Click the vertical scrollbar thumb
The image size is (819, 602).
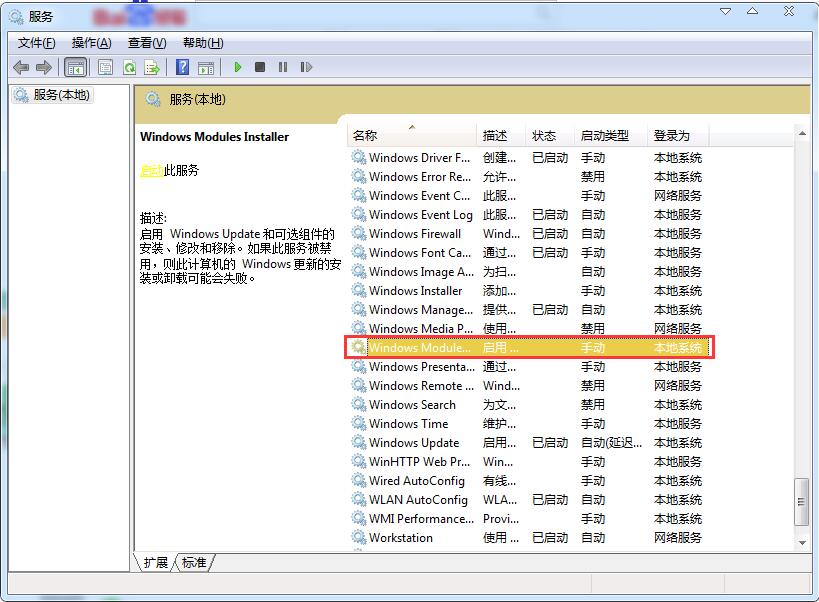pos(801,502)
